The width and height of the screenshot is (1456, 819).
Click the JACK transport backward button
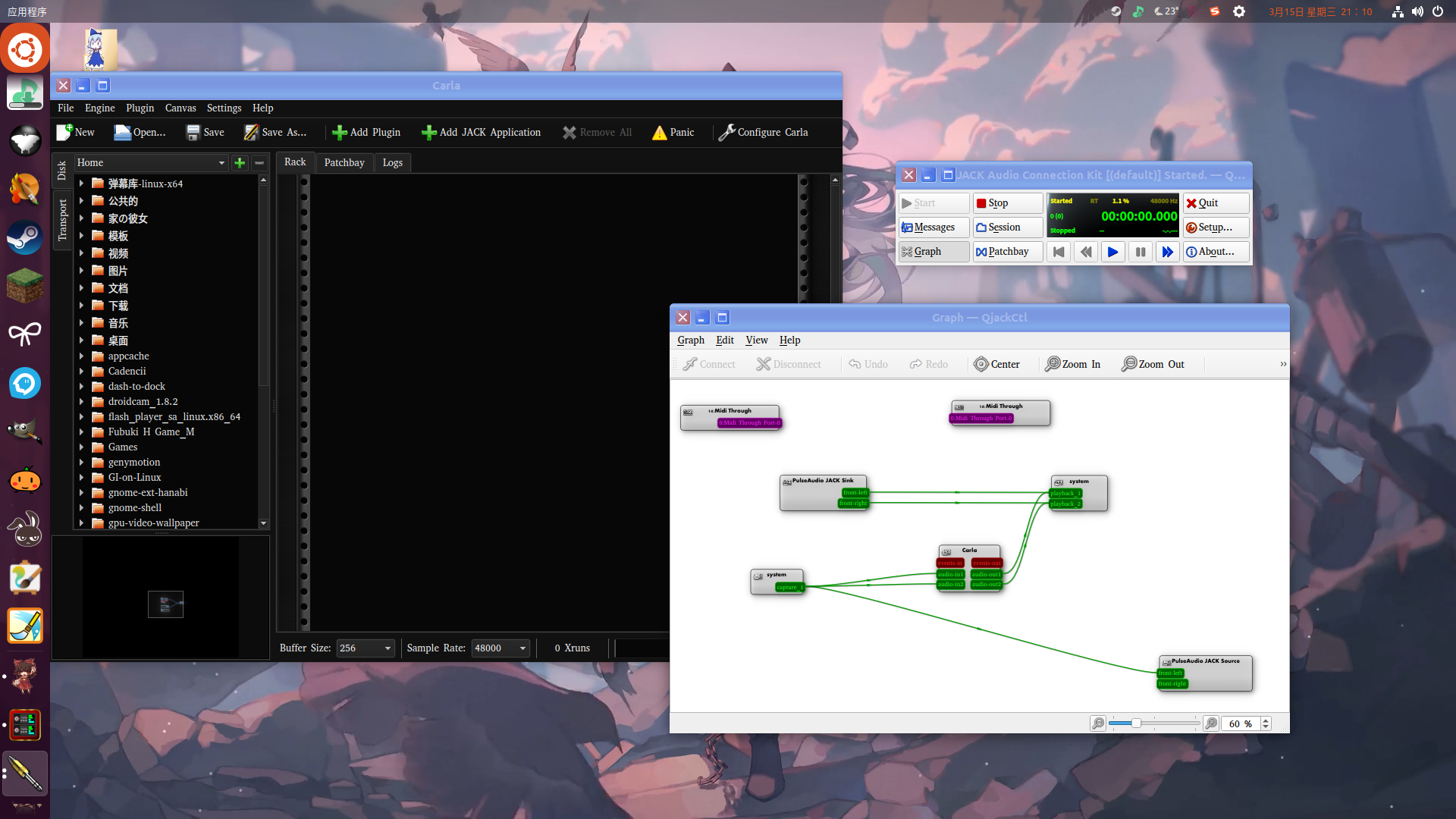pyautogui.click(x=1086, y=252)
